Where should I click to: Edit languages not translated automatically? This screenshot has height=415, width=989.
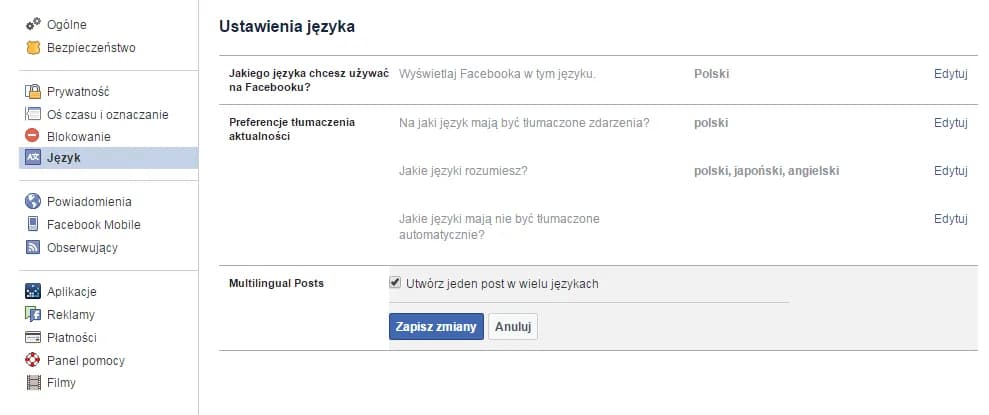[x=950, y=218]
